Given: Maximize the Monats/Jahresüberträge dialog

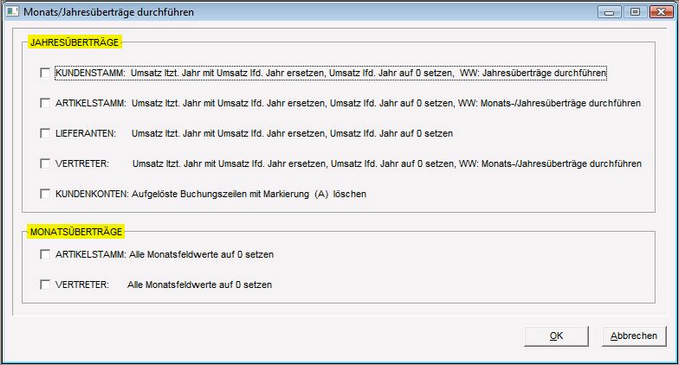Looking at the screenshot, I should point(635,12).
